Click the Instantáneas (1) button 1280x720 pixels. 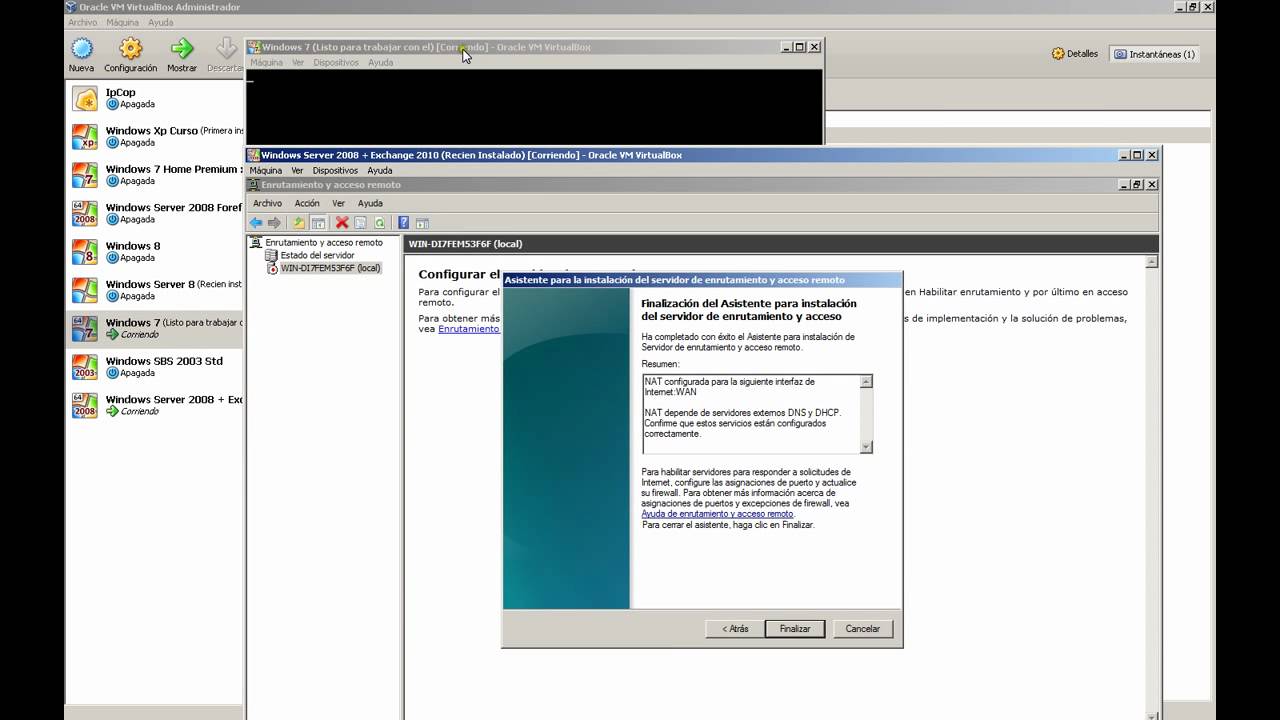(x=1155, y=54)
